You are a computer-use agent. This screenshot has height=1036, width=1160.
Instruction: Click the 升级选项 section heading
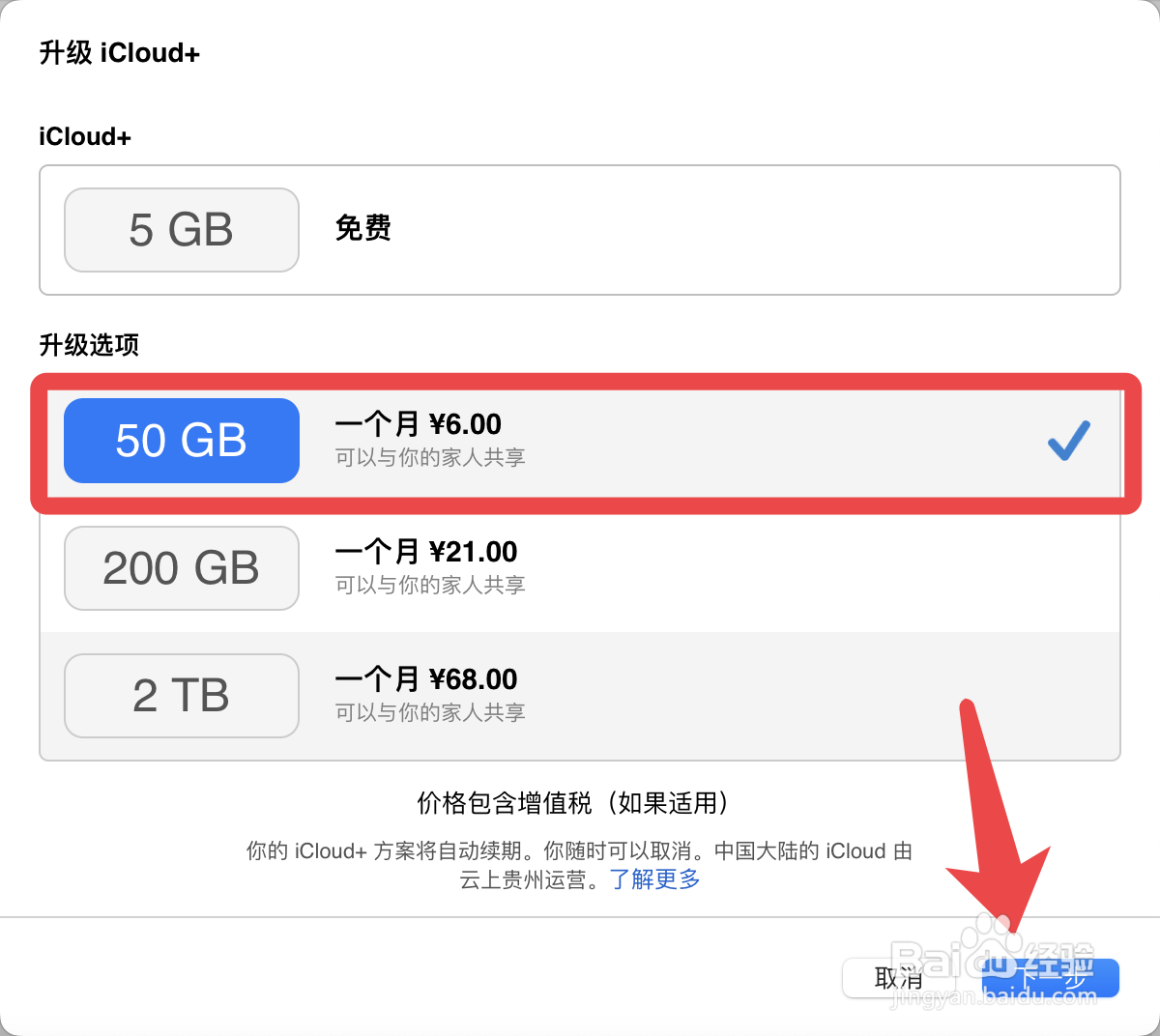click(x=89, y=345)
